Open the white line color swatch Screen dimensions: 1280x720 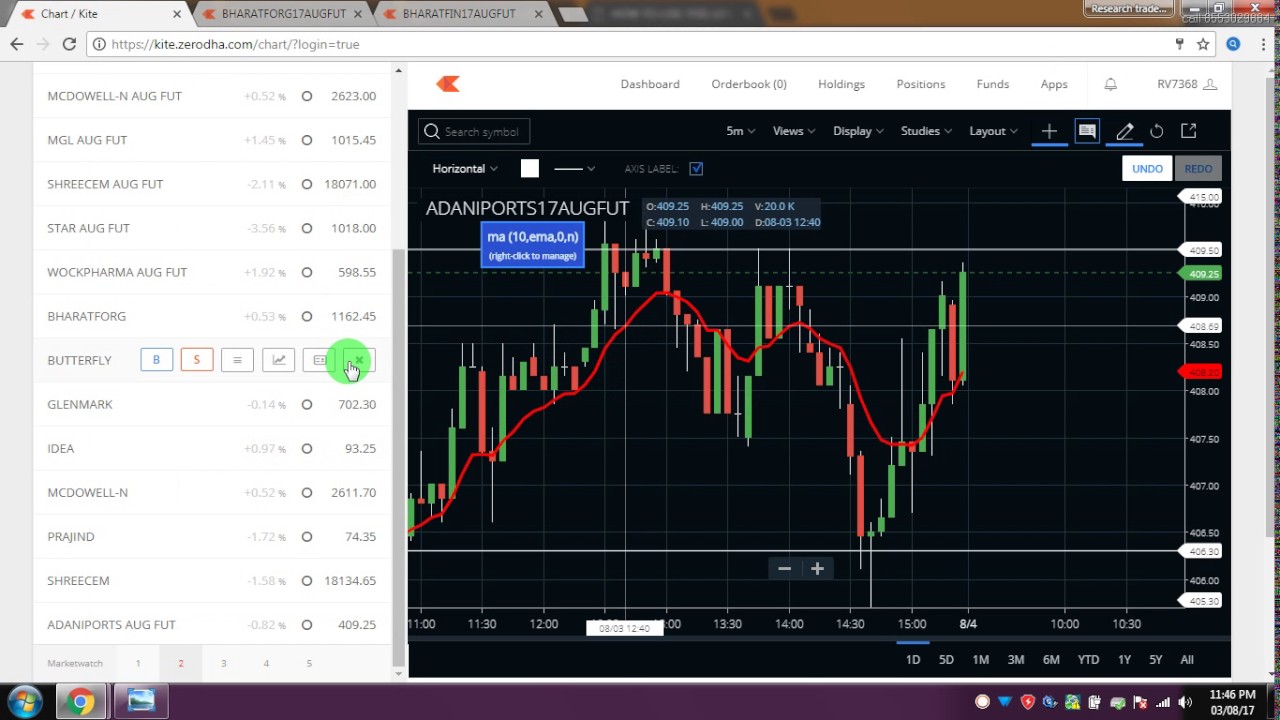[529, 169]
